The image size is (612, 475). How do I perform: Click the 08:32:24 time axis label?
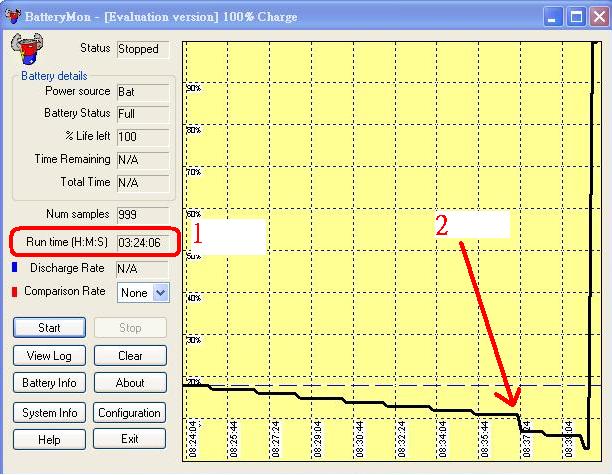(402, 439)
